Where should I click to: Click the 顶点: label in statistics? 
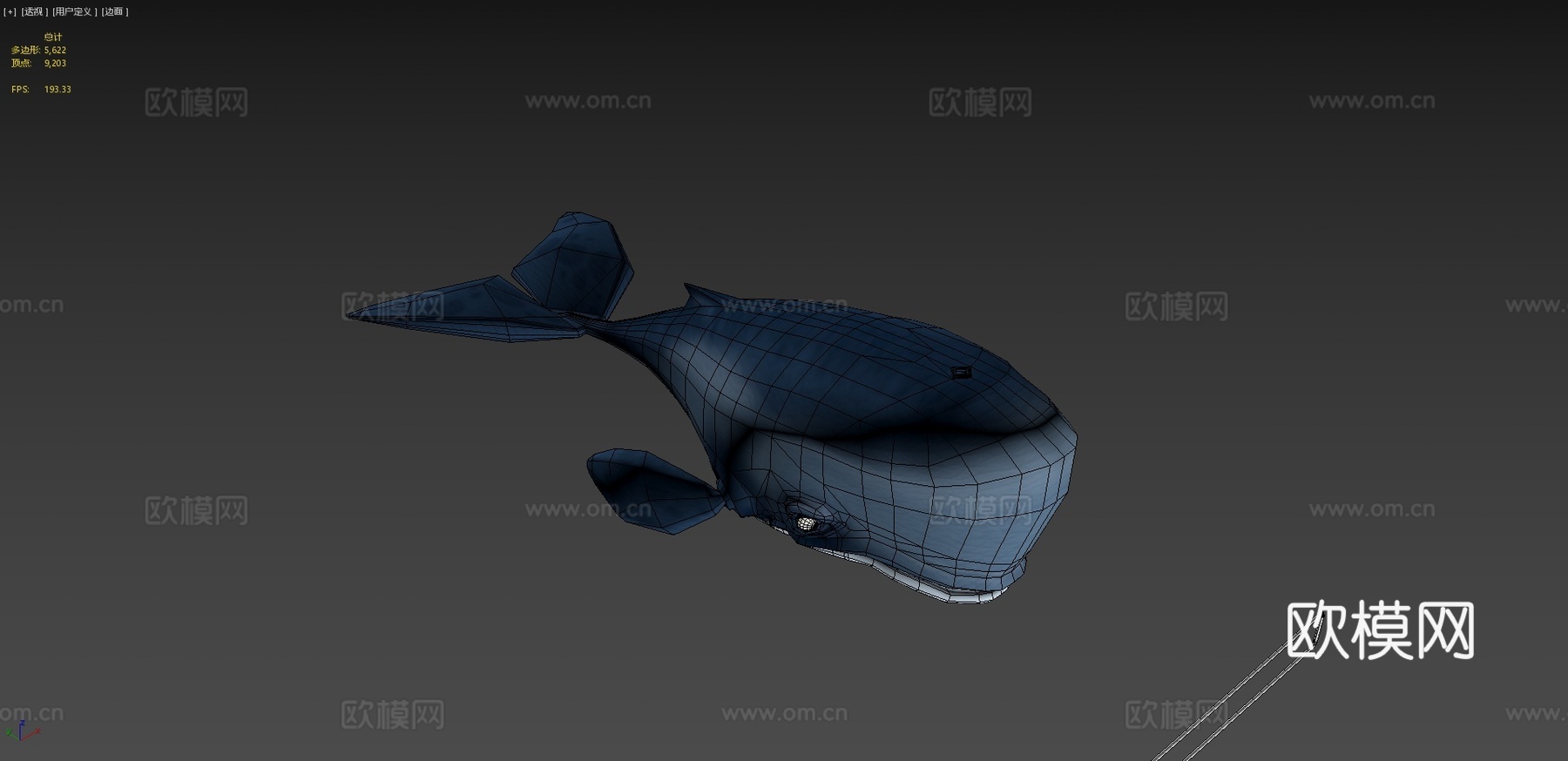coord(21,64)
